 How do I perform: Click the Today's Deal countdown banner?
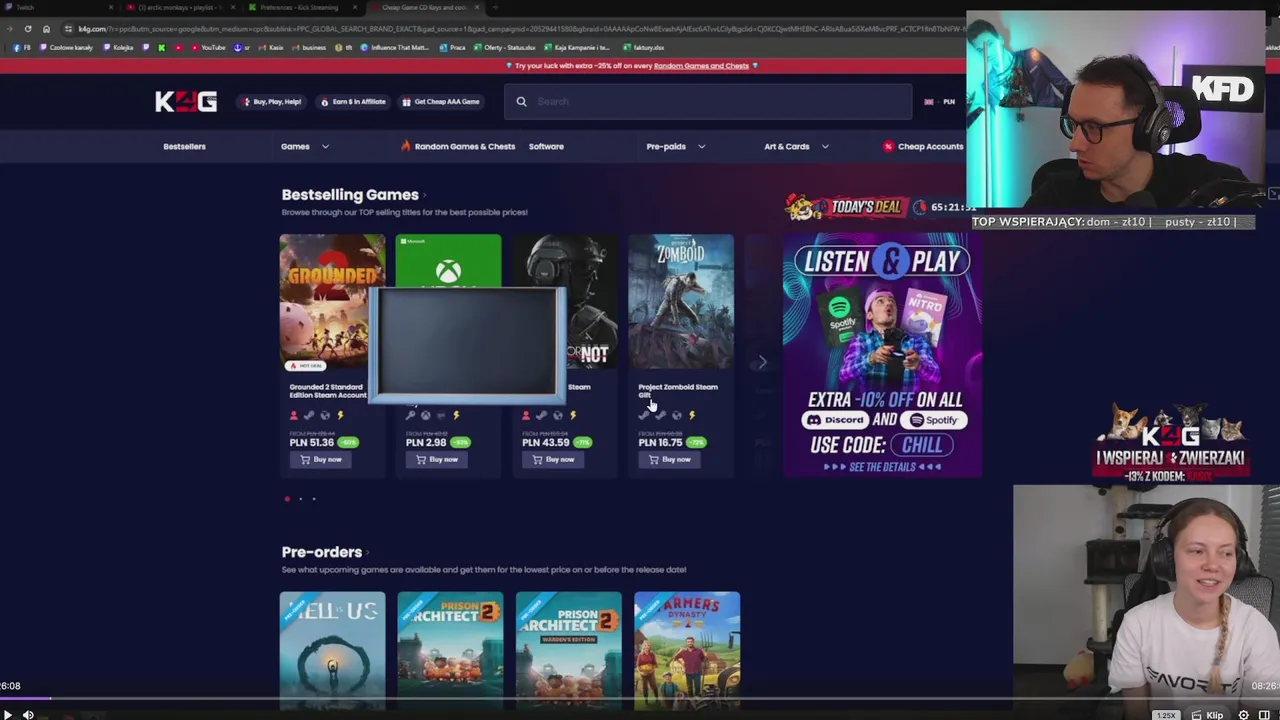880,207
